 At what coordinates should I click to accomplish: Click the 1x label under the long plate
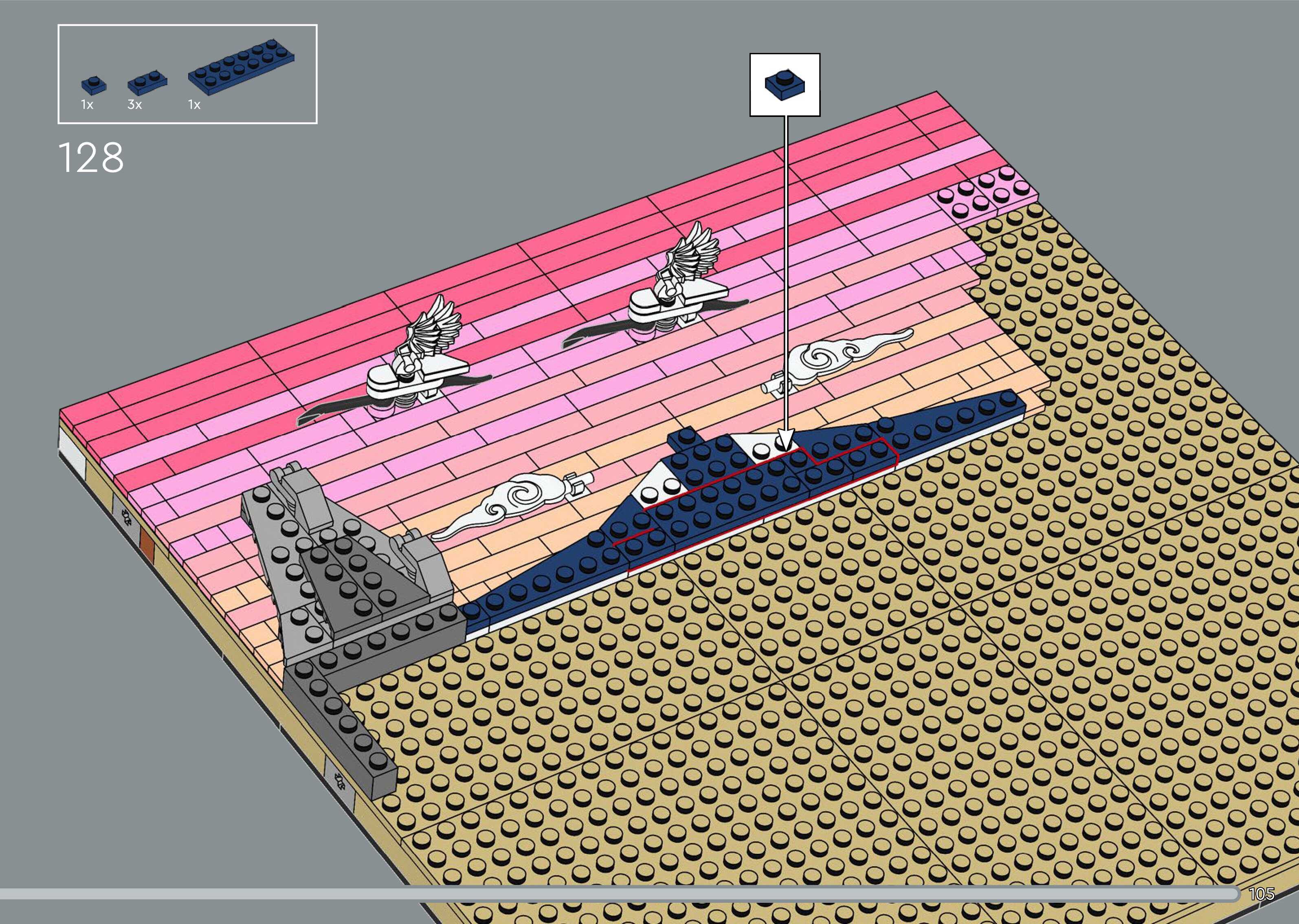(x=195, y=105)
